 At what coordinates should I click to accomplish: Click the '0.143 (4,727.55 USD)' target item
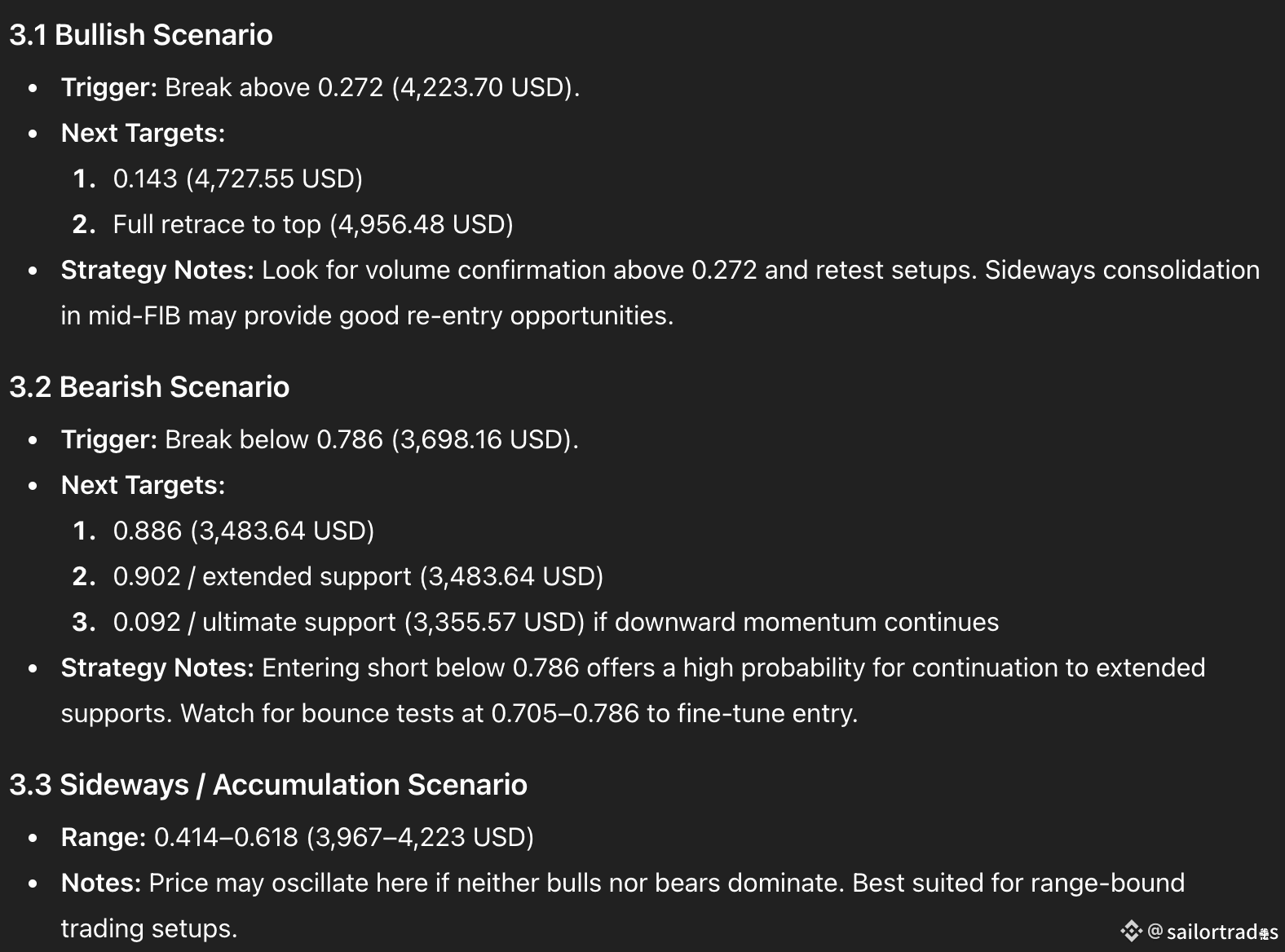click(x=237, y=178)
